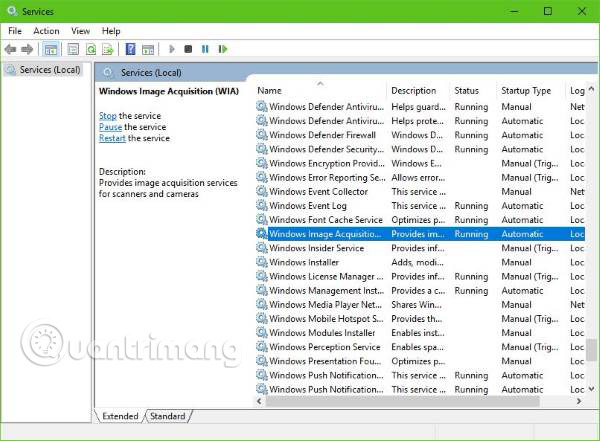Click gear icon of Windows Font Cache Service
600x441 pixels.
tap(262, 220)
